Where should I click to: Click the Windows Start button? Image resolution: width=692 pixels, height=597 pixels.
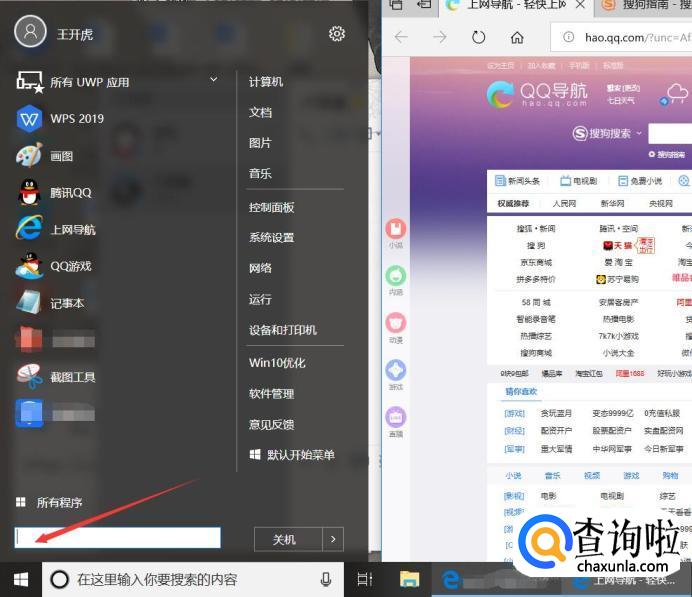coord(21,579)
